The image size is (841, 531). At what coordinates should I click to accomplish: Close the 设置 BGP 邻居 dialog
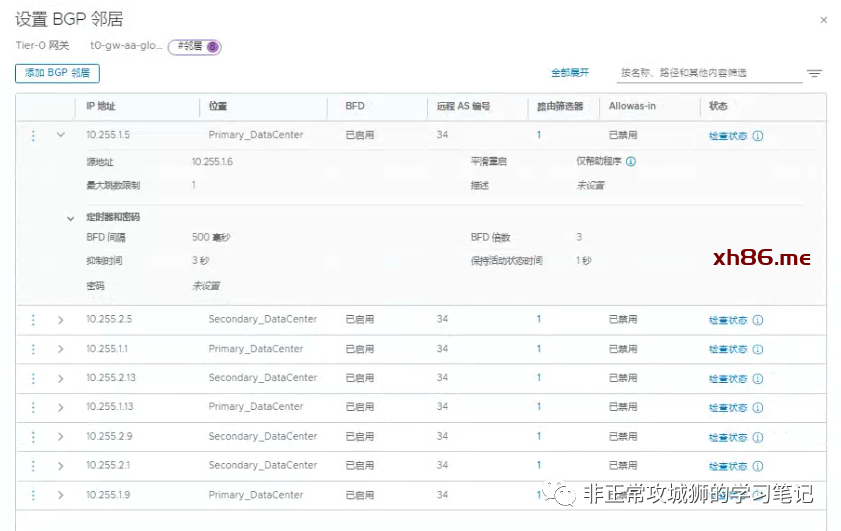click(823, 20)
